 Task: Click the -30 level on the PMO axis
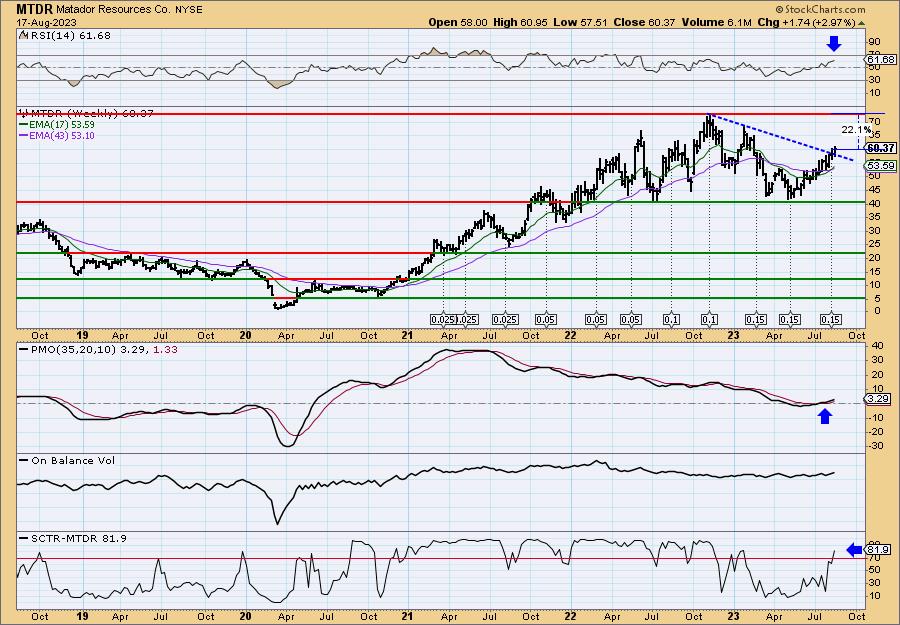[x=876, y=446]
